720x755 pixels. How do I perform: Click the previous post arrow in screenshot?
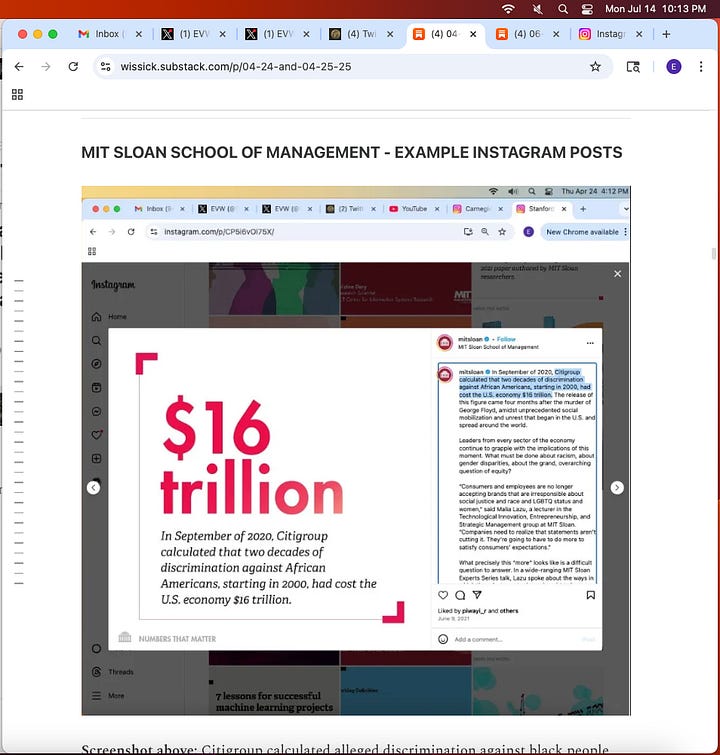pyautogui.click(x=93, y=488)
